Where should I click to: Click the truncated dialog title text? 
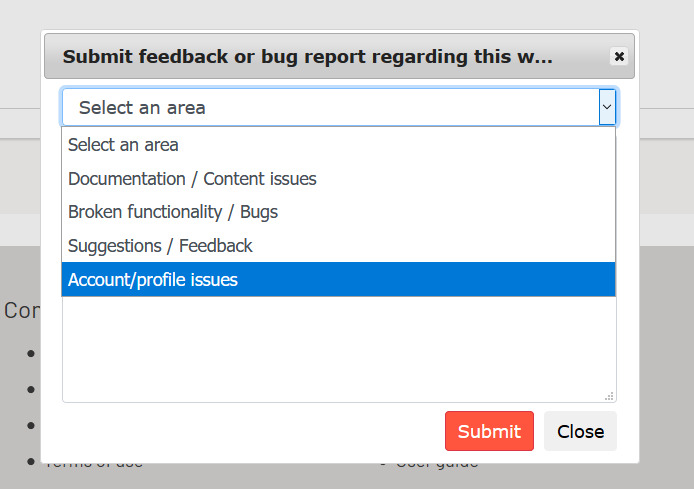click(x=307, y=57)
